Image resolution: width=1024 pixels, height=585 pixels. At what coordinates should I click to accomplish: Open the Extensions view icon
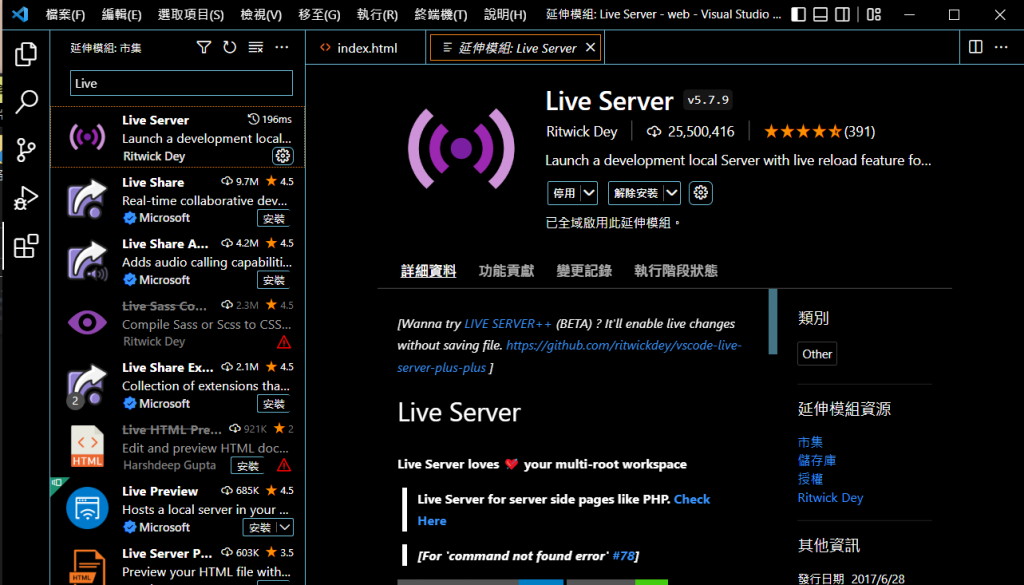coord(26,246)
